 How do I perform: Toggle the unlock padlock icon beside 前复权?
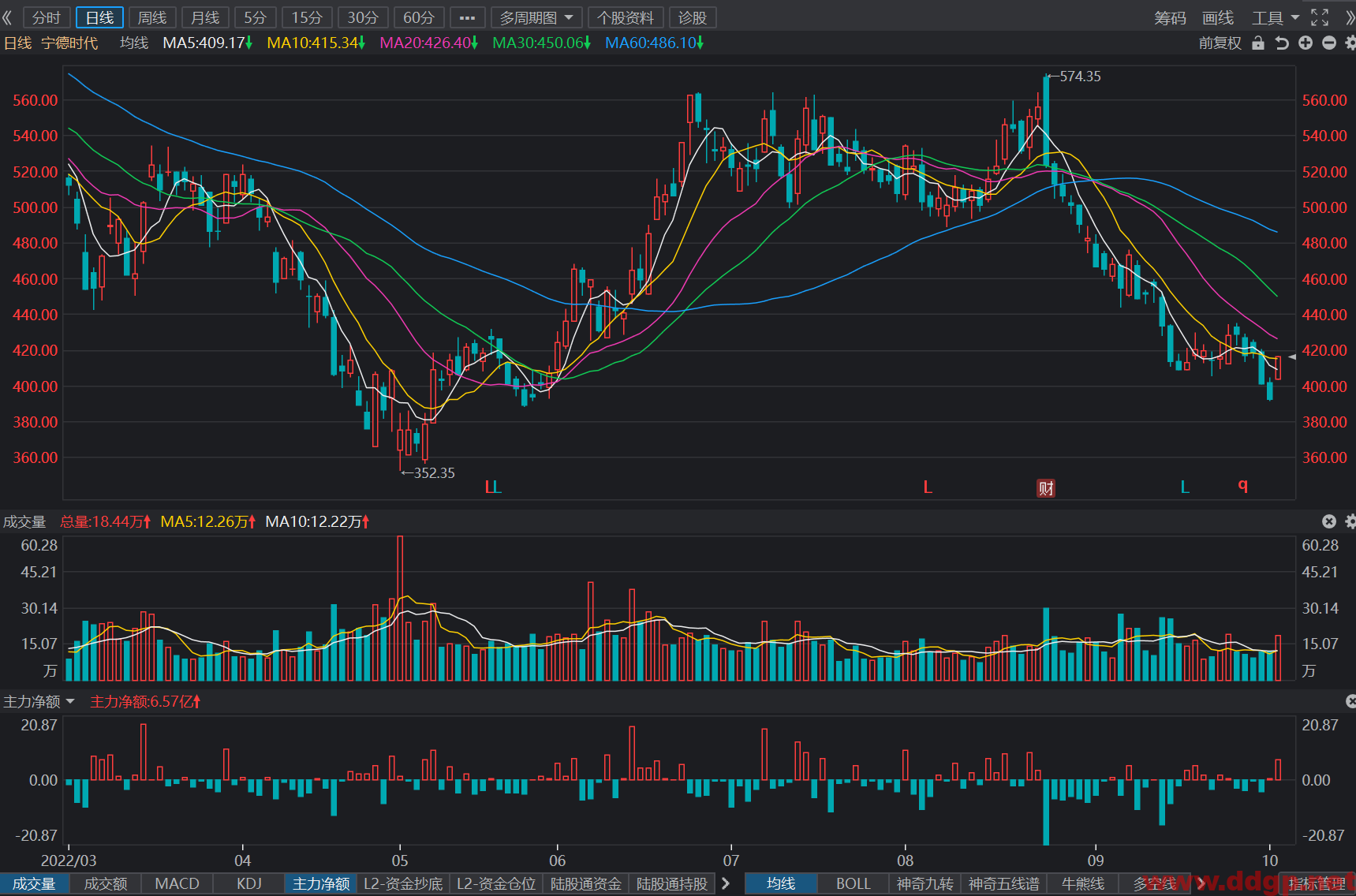(x=1258, y=43)
